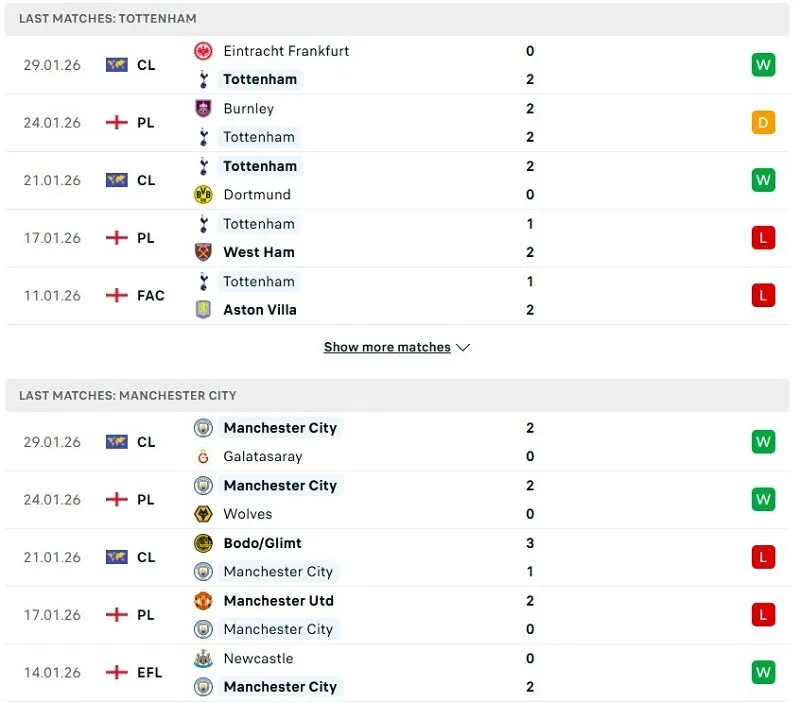Click the Eintracht Frankfurt club crest
This screenshot has width=800, height=702.
tap(203, 51)
